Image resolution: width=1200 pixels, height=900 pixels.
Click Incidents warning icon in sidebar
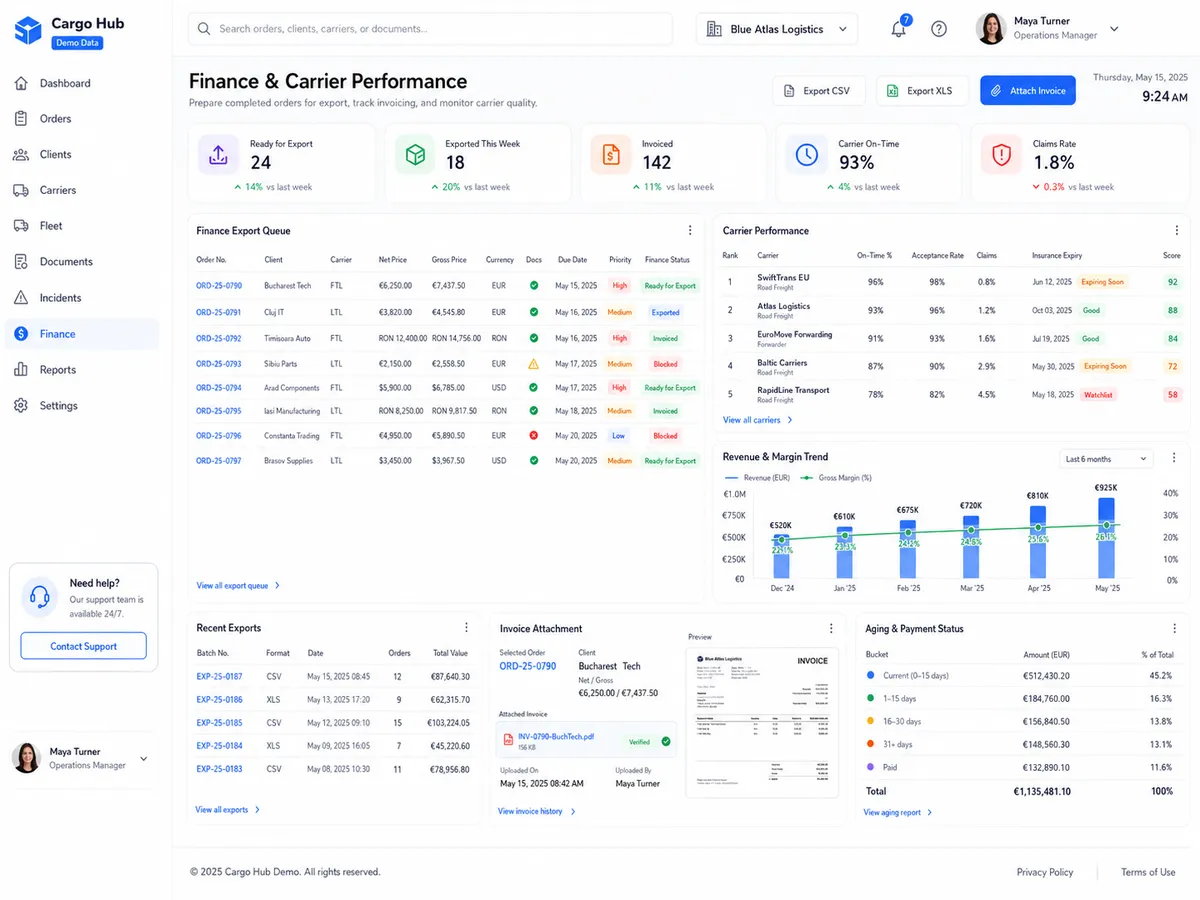(21, 298)
